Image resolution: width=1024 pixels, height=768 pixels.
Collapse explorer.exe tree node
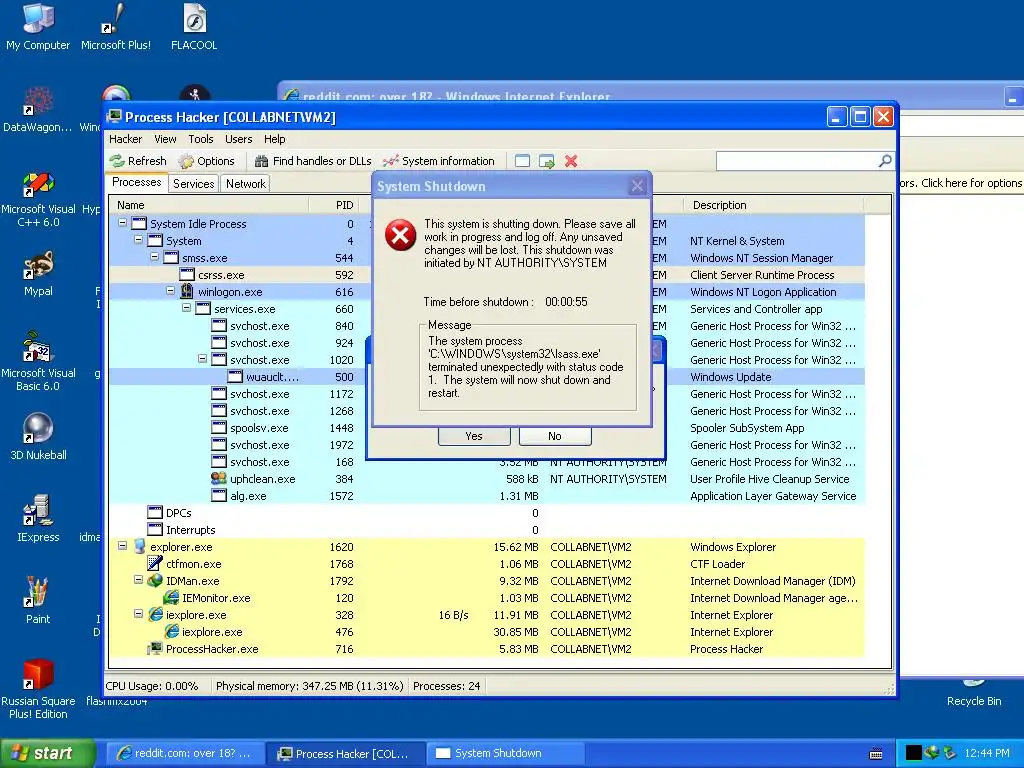(x=122, y=545)
